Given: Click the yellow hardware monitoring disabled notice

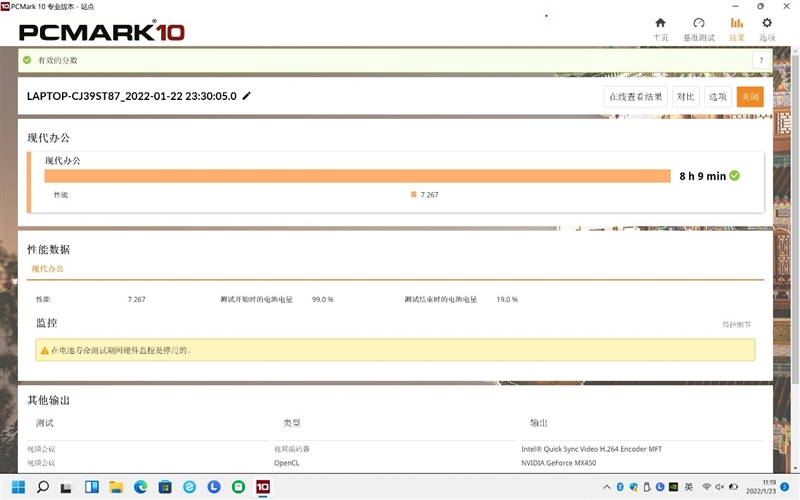Looking at the screenshot, I should tap(395, 350).
